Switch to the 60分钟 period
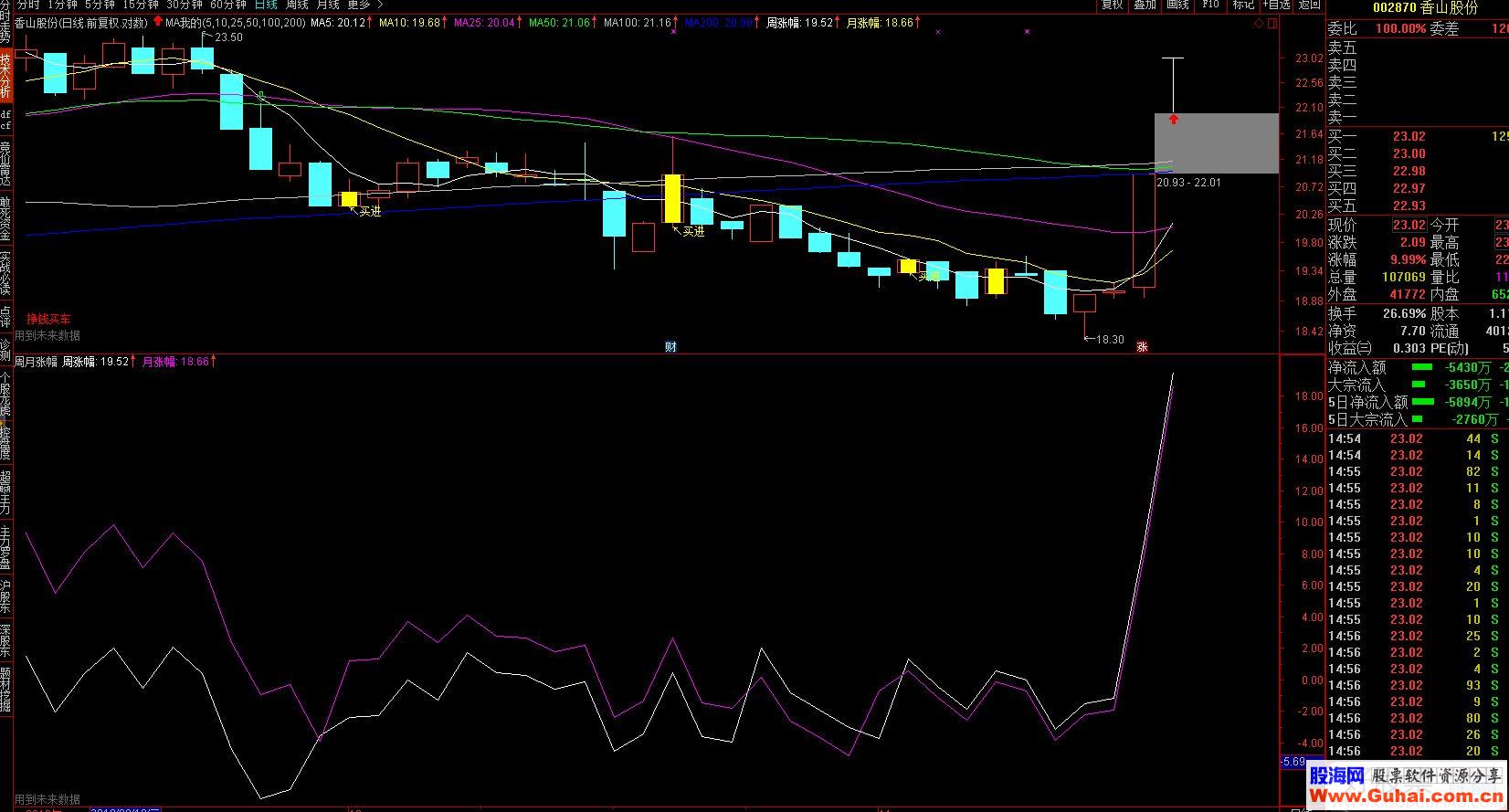Screen dimensions: 1509x812 (x=228, y=5)
